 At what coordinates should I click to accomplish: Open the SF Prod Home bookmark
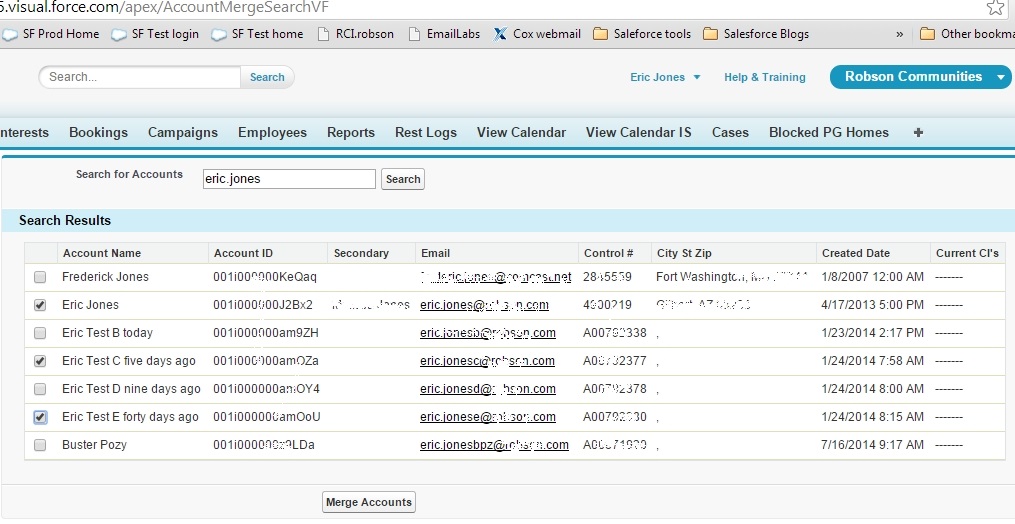[58, 34]
